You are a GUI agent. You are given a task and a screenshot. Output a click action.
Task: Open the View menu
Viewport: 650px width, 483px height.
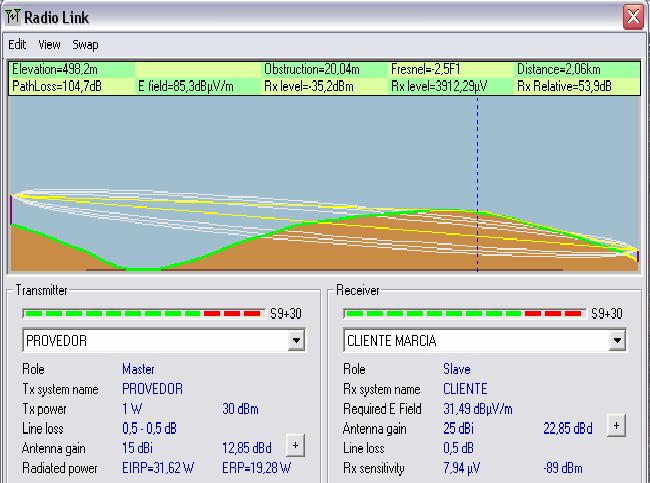49,44
